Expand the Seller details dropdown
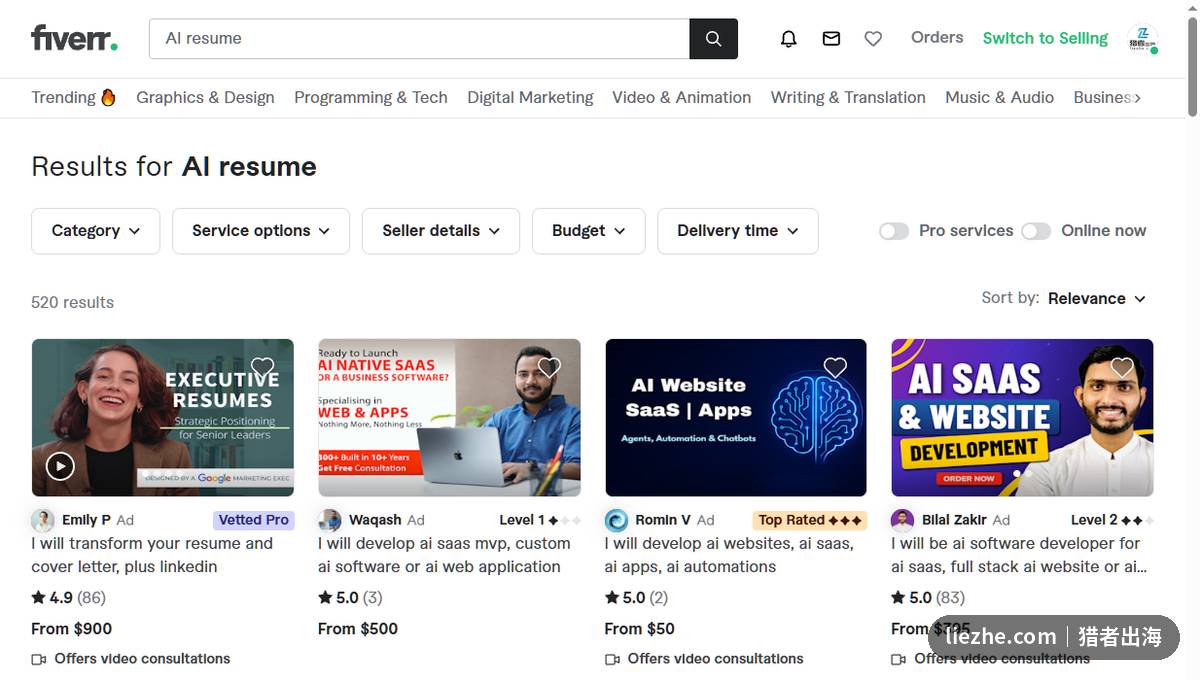This screenshot has height=680, width=1200. [x=441, y=231]
